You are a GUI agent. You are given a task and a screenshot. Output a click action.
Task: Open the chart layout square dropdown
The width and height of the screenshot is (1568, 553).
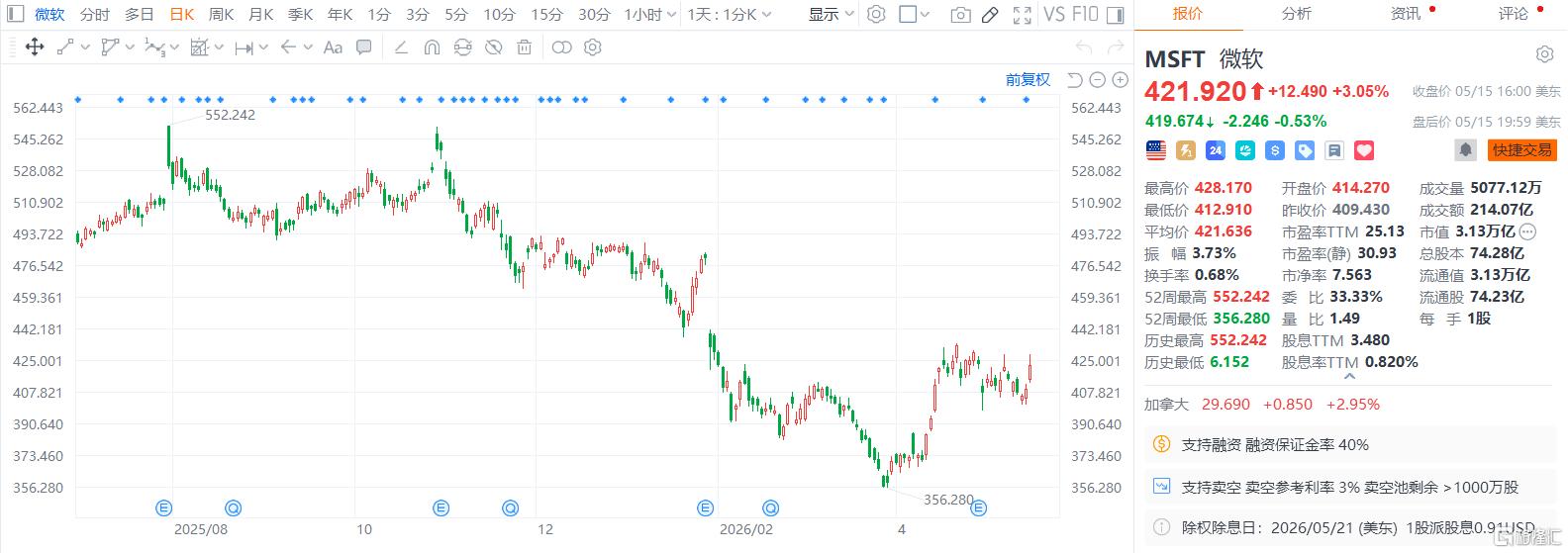click(x=914, y=14)
